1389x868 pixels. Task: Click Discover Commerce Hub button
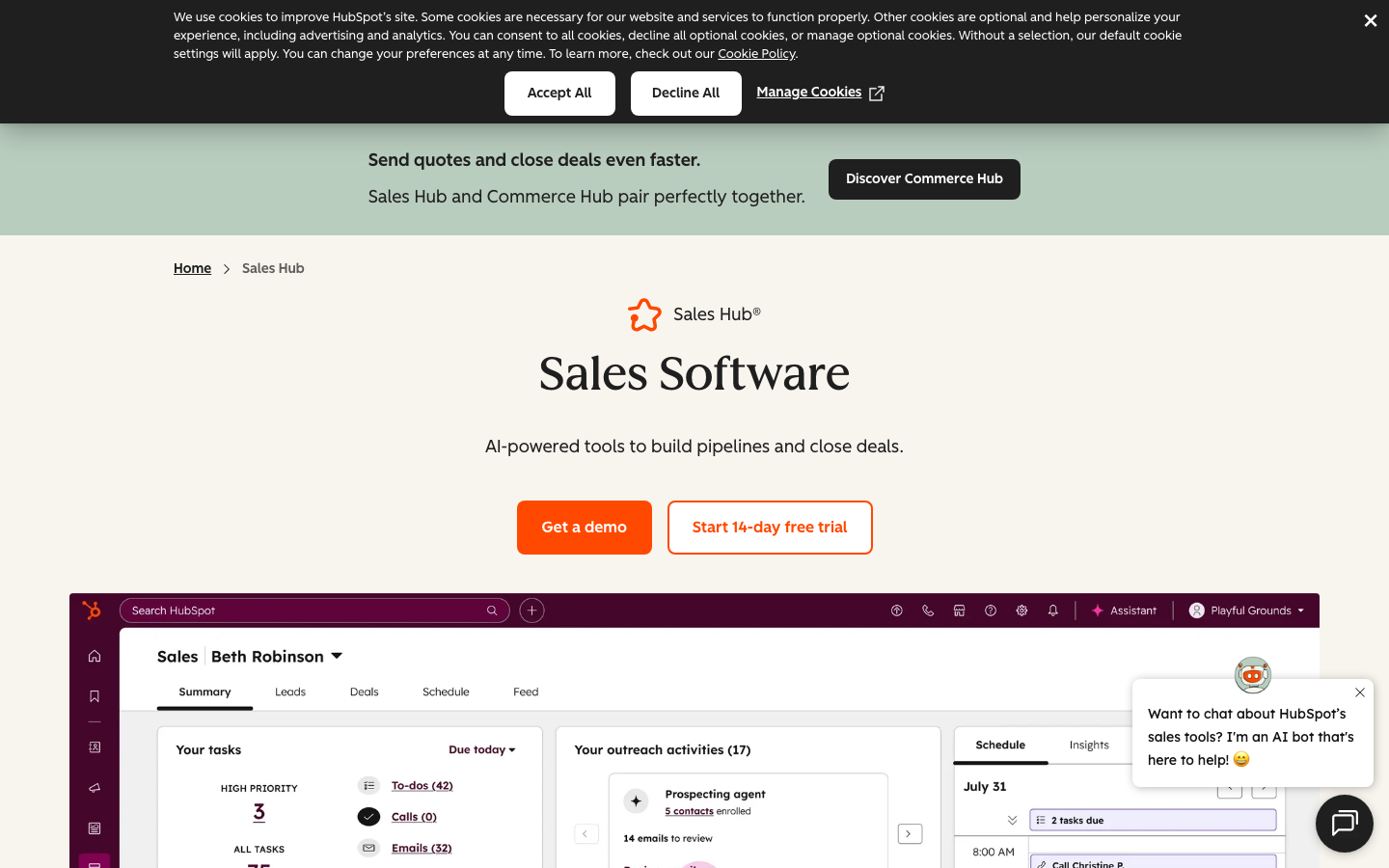924,179
